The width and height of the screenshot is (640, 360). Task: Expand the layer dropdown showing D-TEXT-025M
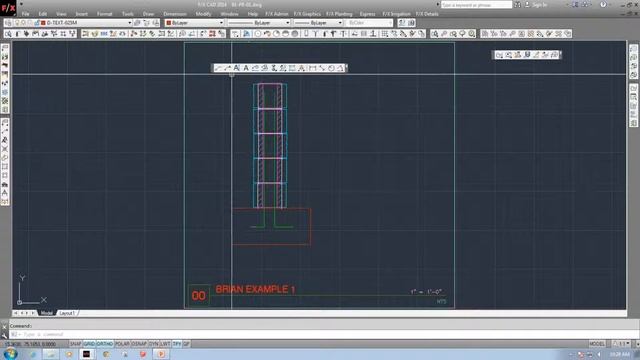130,23
